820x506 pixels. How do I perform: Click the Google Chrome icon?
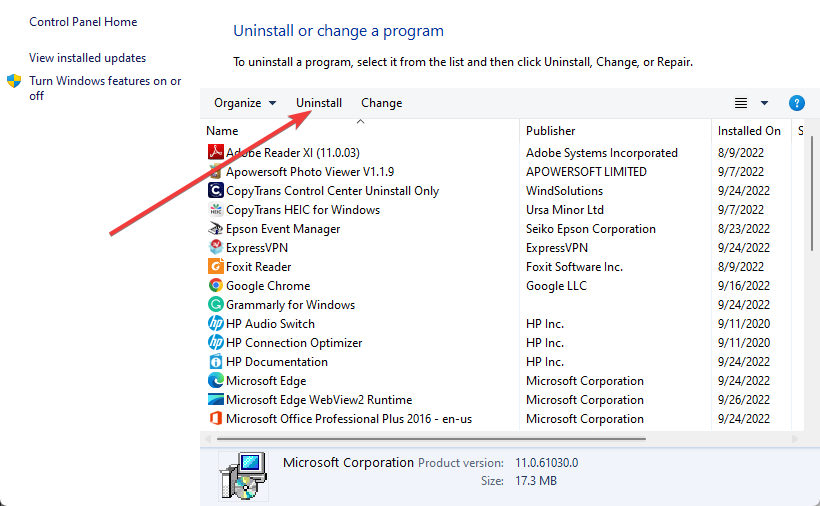[215, 285]
